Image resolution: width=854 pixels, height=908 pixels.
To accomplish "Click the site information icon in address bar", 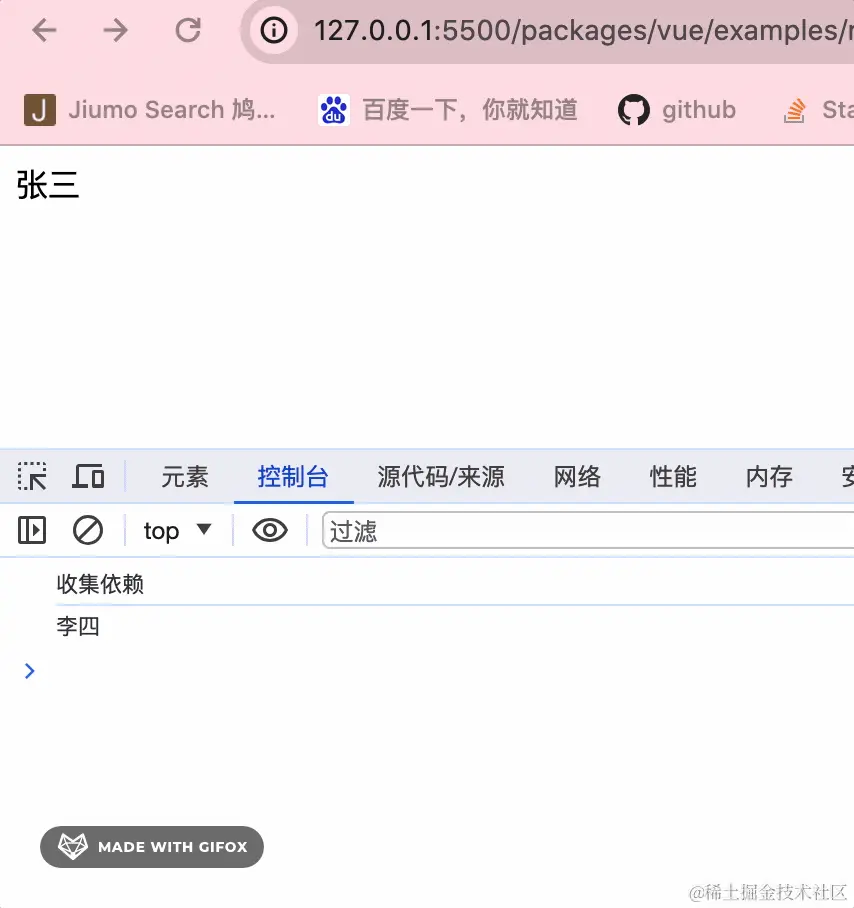I will [x=274, y=30].
